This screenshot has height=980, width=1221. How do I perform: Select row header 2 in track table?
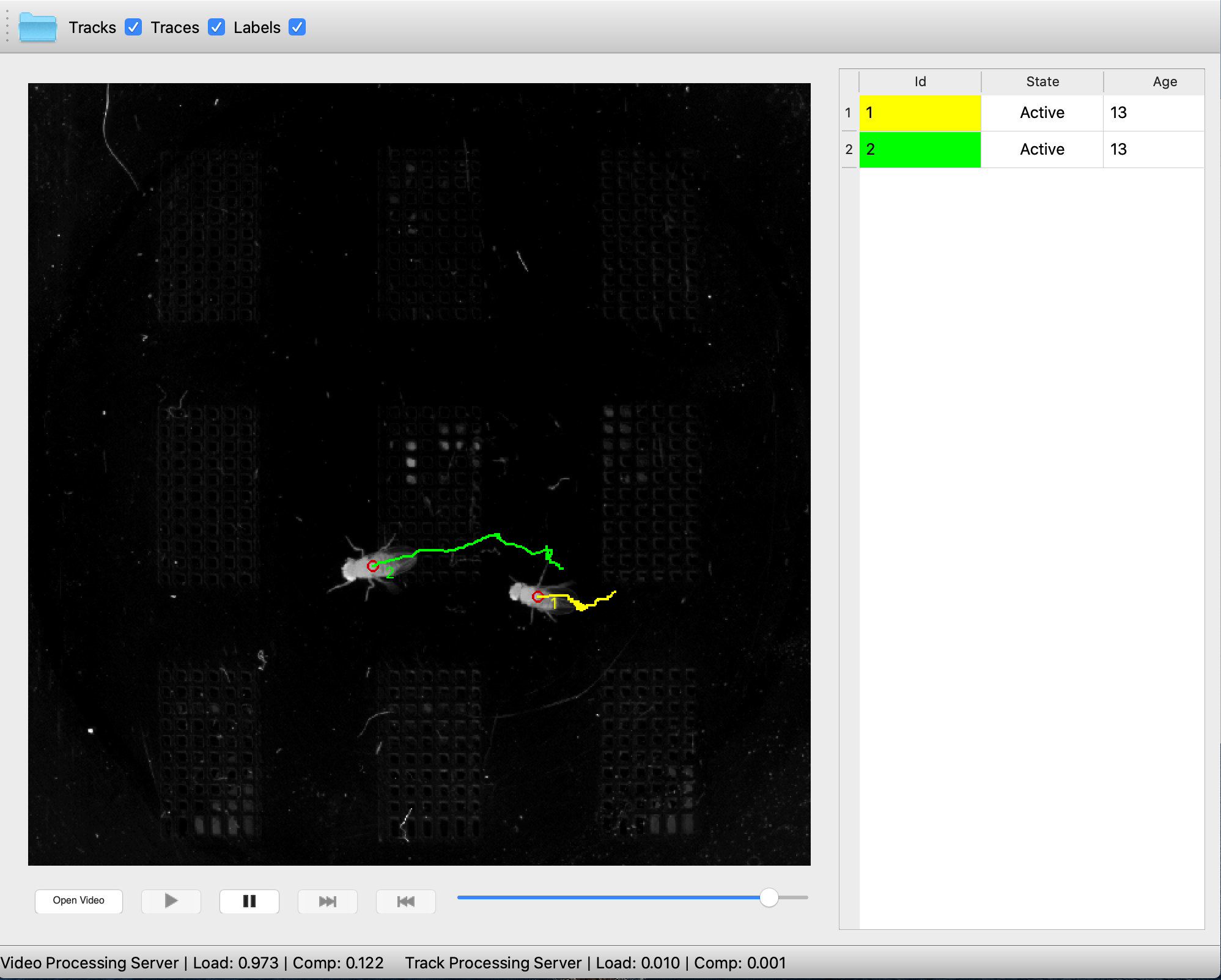[848, 150]
